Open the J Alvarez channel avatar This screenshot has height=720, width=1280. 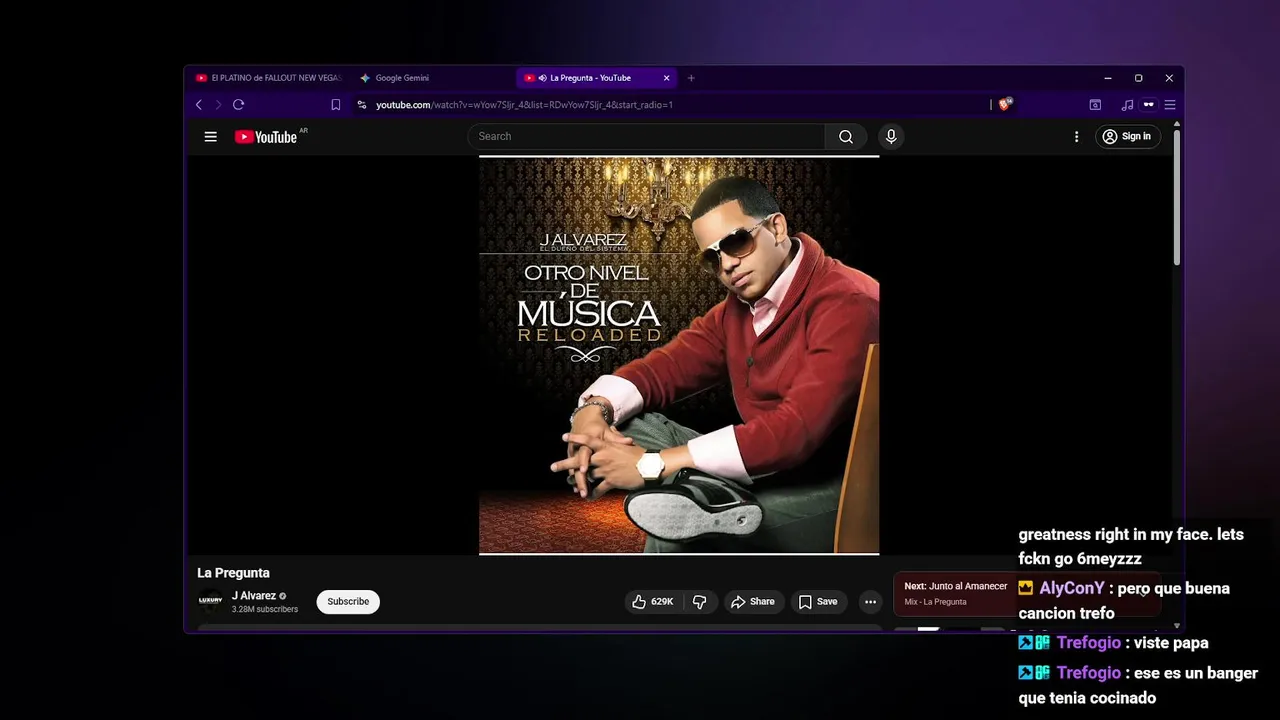[210, 601]
